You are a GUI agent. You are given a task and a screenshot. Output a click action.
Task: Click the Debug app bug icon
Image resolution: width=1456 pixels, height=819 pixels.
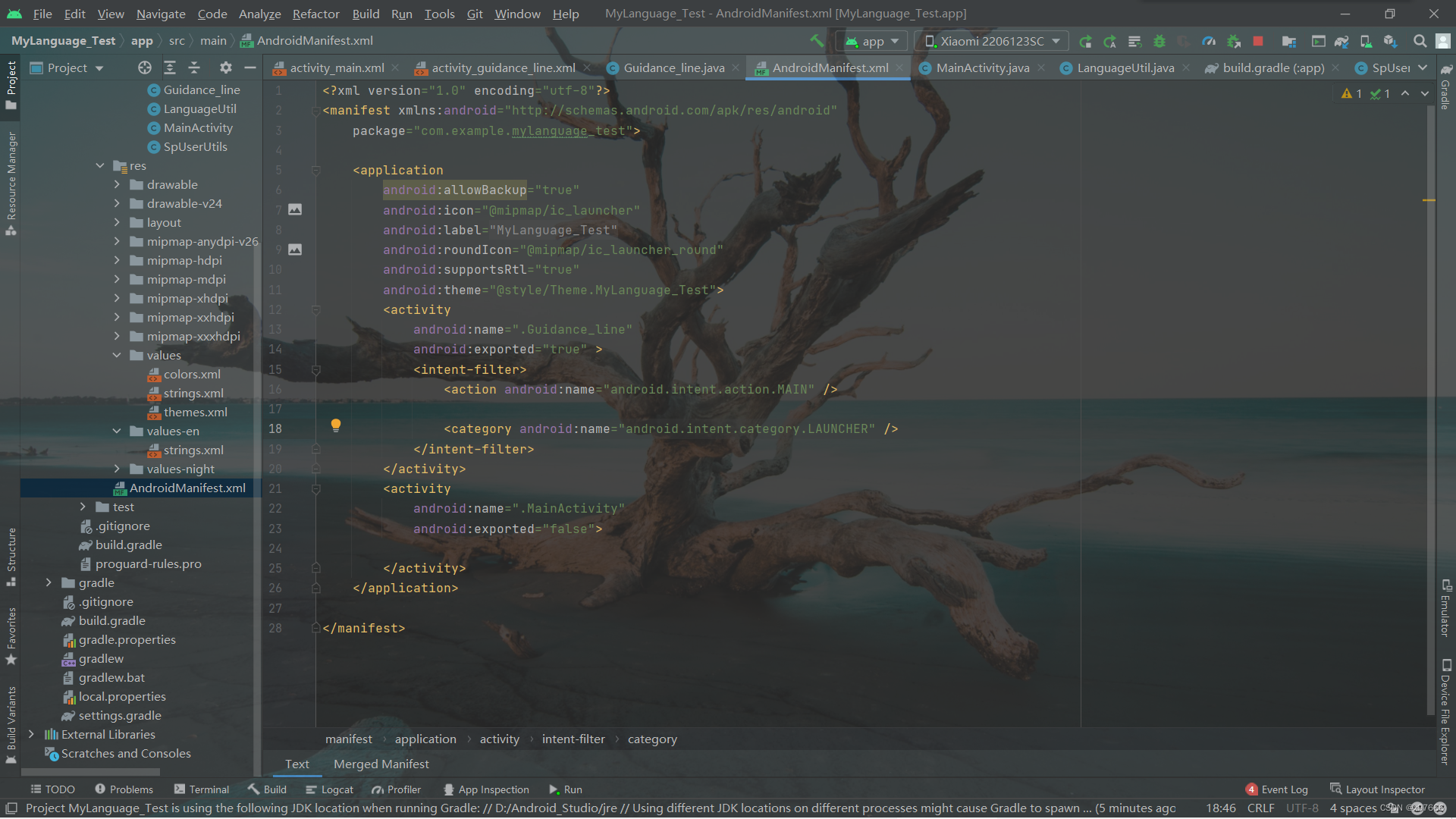click(x=1159, y=41)
